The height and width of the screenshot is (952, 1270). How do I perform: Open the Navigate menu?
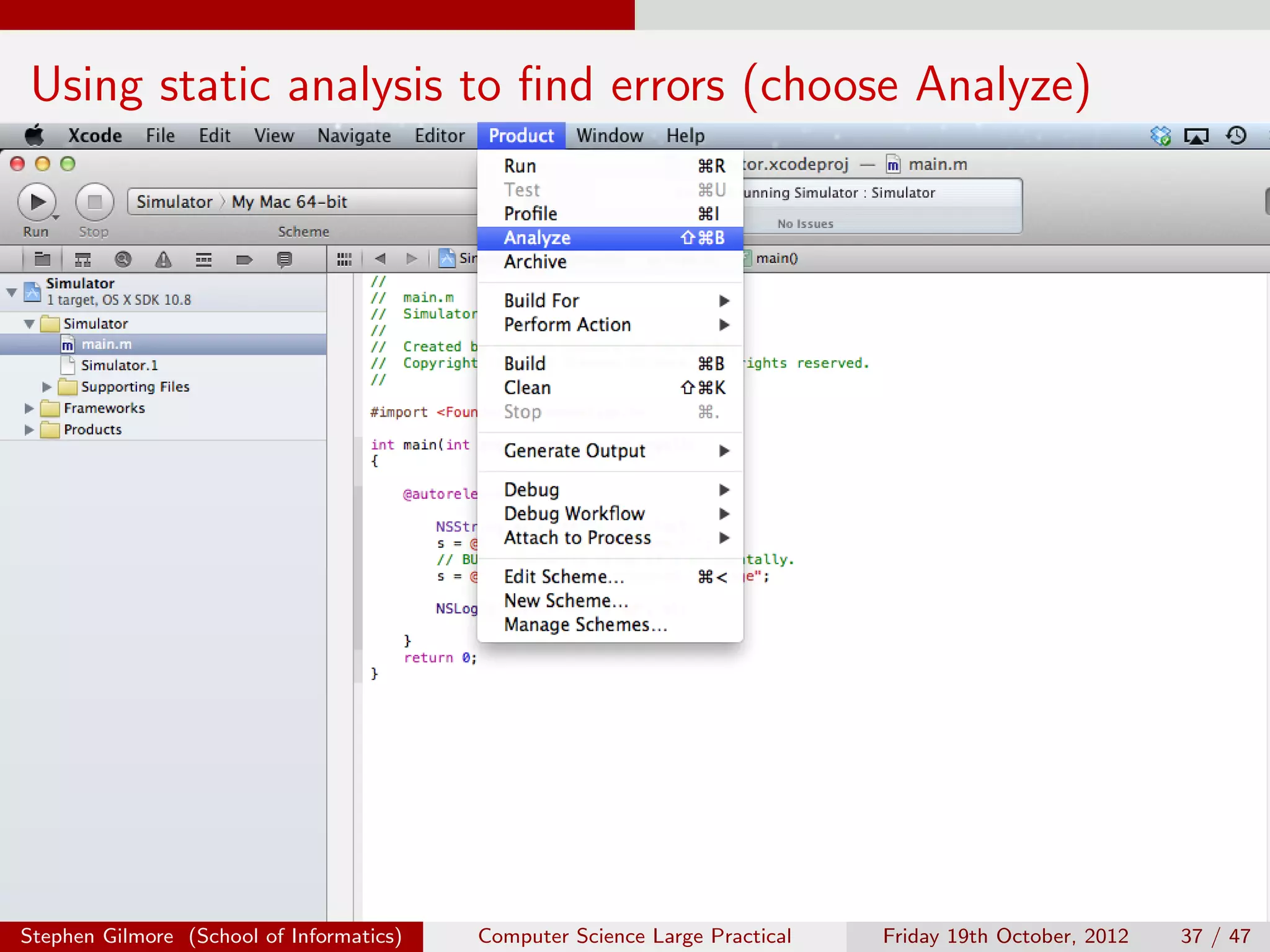[354, 136]
